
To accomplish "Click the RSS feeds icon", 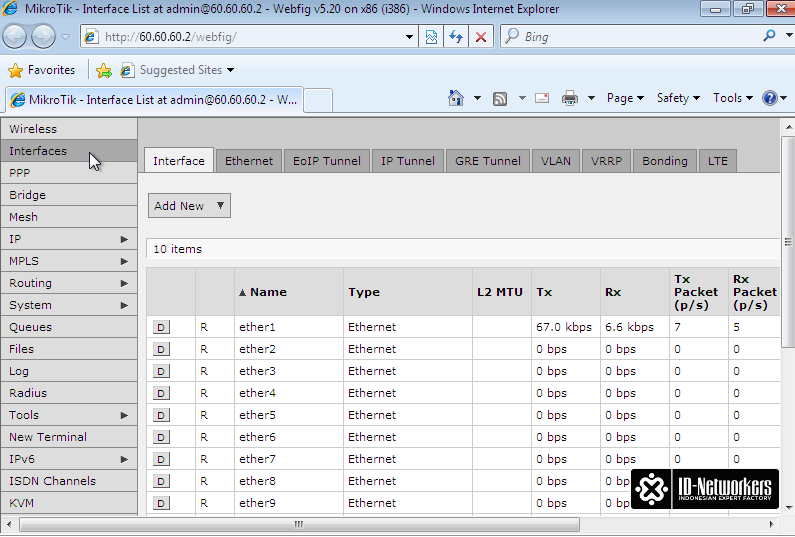I will [500, 98].
